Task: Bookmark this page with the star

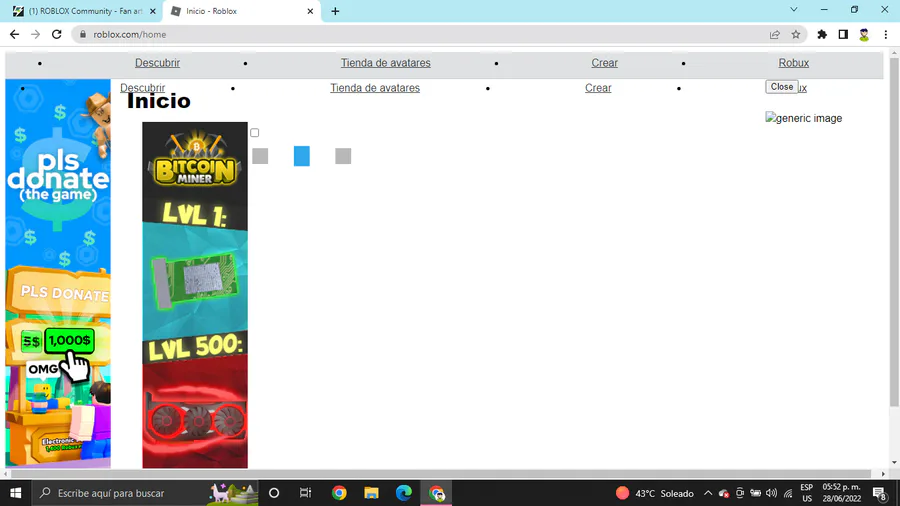Action: tap(796, 34)
